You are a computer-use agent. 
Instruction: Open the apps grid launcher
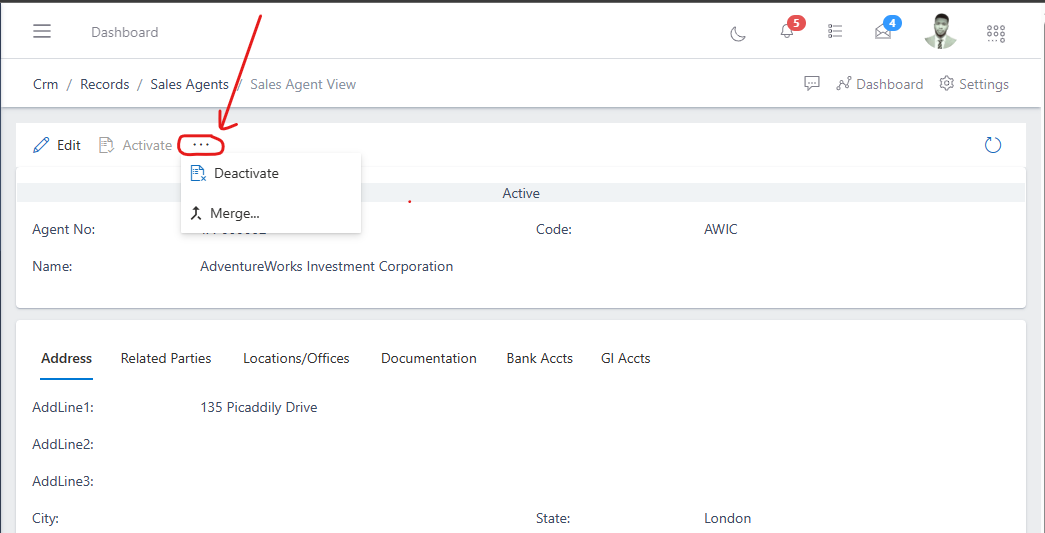(996, 33)
